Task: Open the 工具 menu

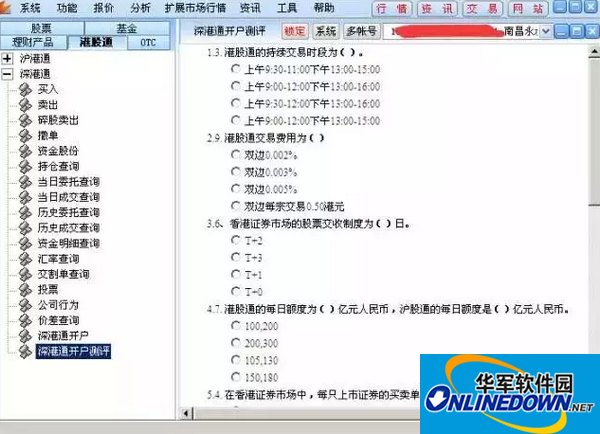Action: pos(287,8)
